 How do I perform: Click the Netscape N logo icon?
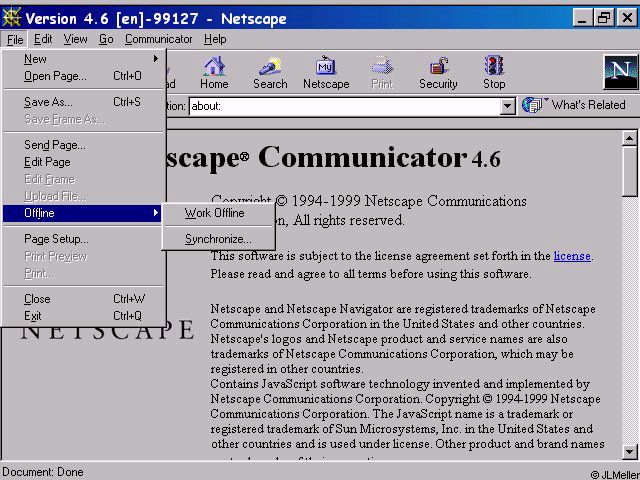click(621, 72)
